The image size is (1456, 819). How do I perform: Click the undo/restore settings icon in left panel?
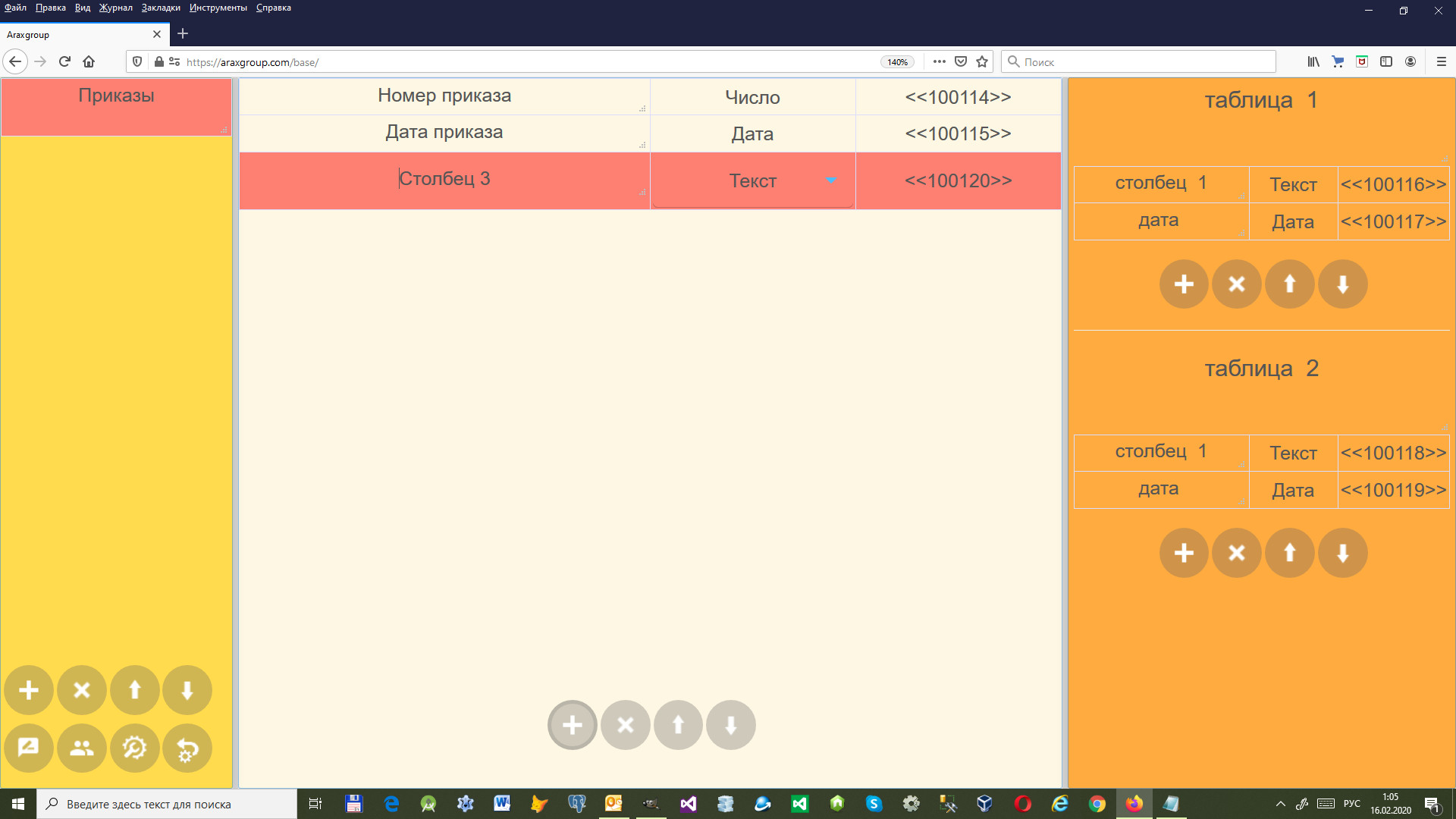pyautogui.click(x=187, y=748)
